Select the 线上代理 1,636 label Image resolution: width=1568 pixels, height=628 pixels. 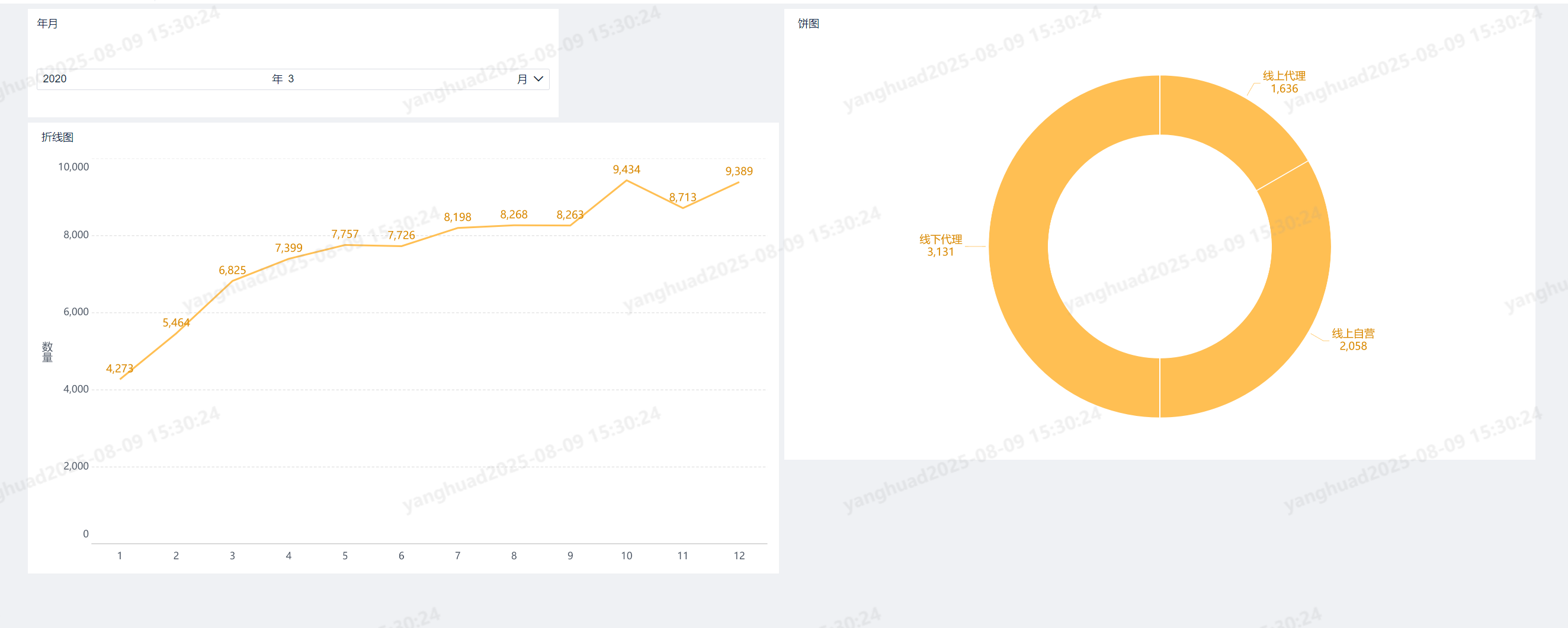point(1284,82)
